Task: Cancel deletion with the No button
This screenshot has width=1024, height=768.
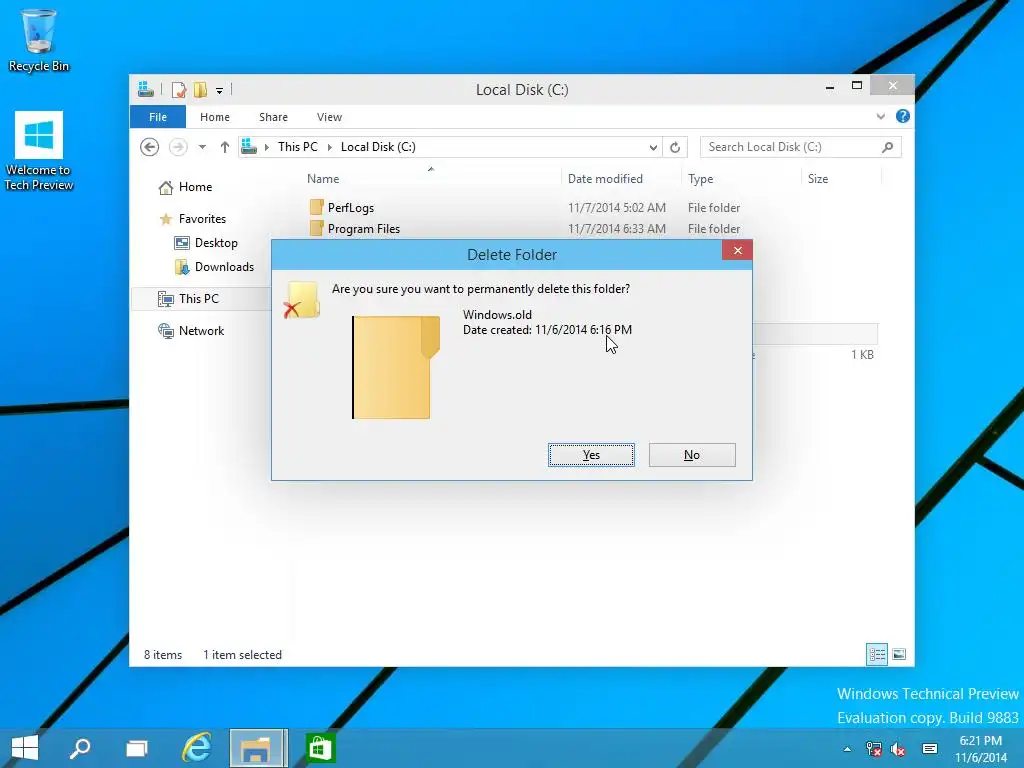Action: coord(692,455)
